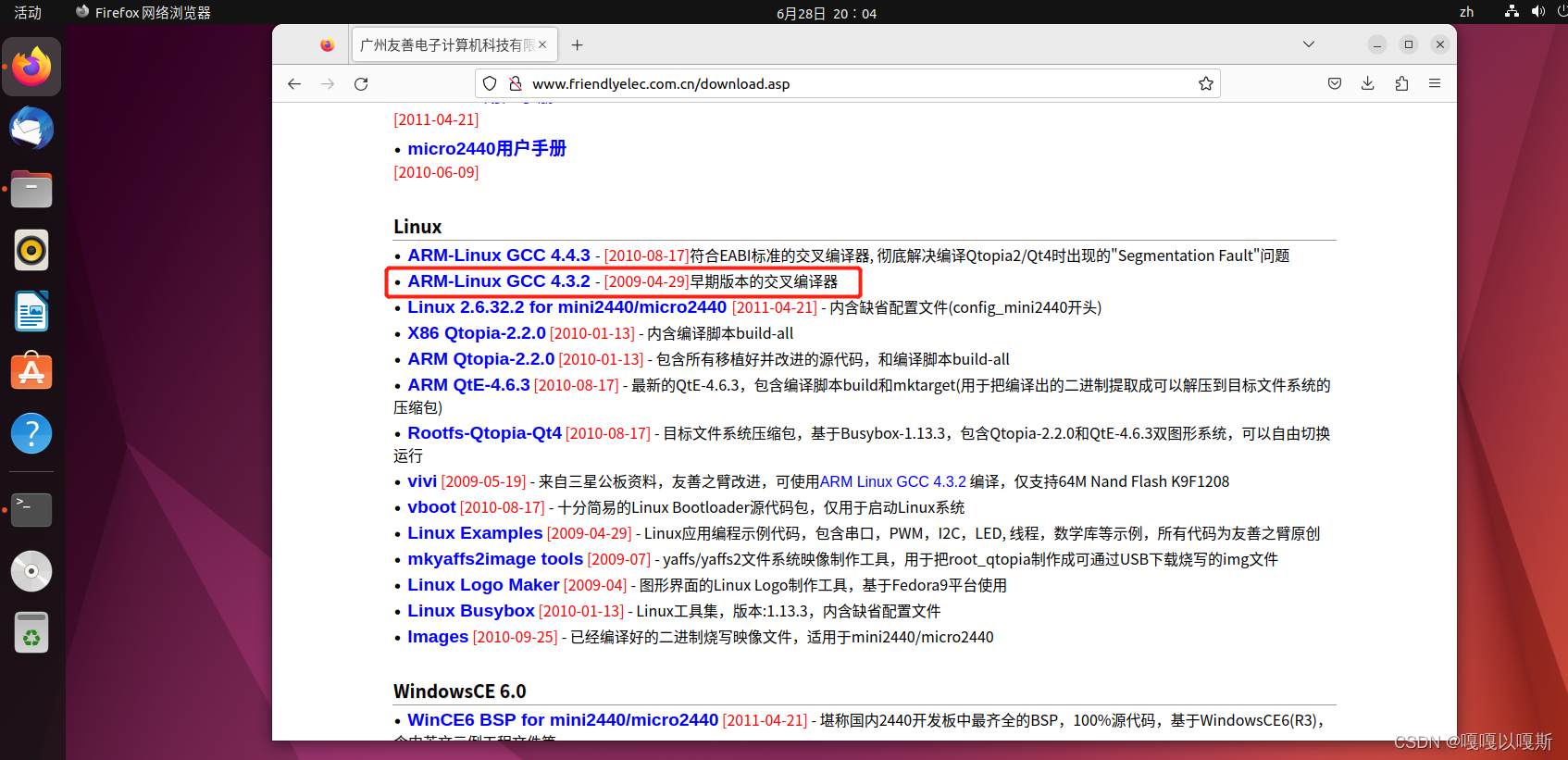The width and height of the screenshot is (1568, 760).
Task: Open the Images download link
Action: pos(438,636)
